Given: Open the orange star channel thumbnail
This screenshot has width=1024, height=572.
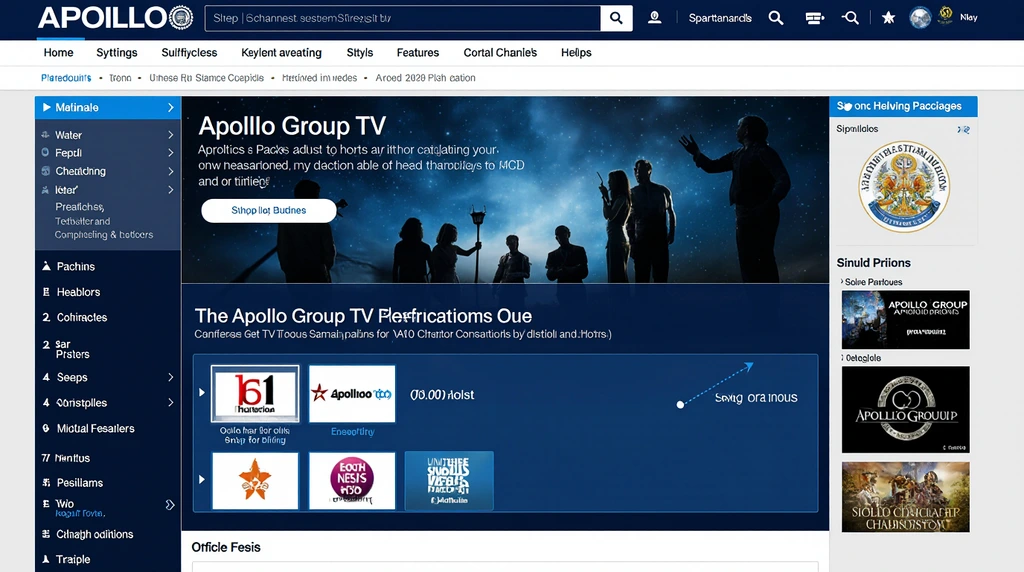Looking at the screenshot, I should (x=255, y=481).
